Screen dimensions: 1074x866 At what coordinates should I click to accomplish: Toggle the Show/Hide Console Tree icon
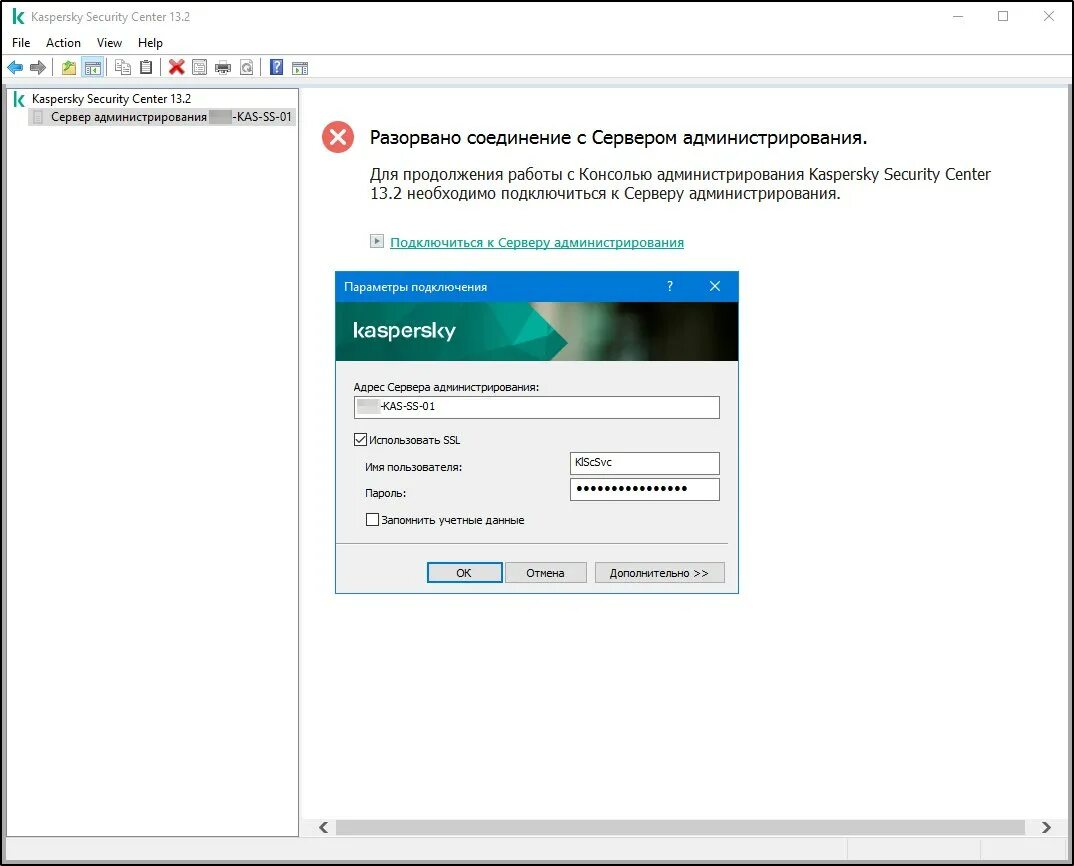pos(92,67)
